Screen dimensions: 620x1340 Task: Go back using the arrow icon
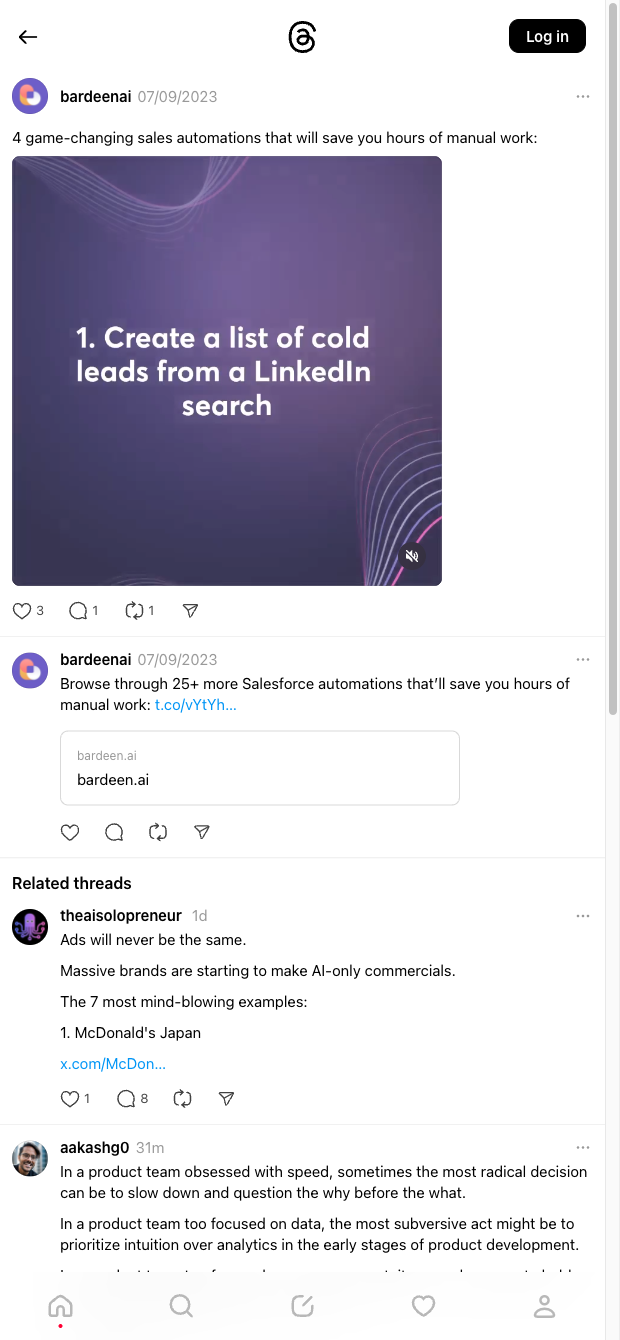point(28,37)
